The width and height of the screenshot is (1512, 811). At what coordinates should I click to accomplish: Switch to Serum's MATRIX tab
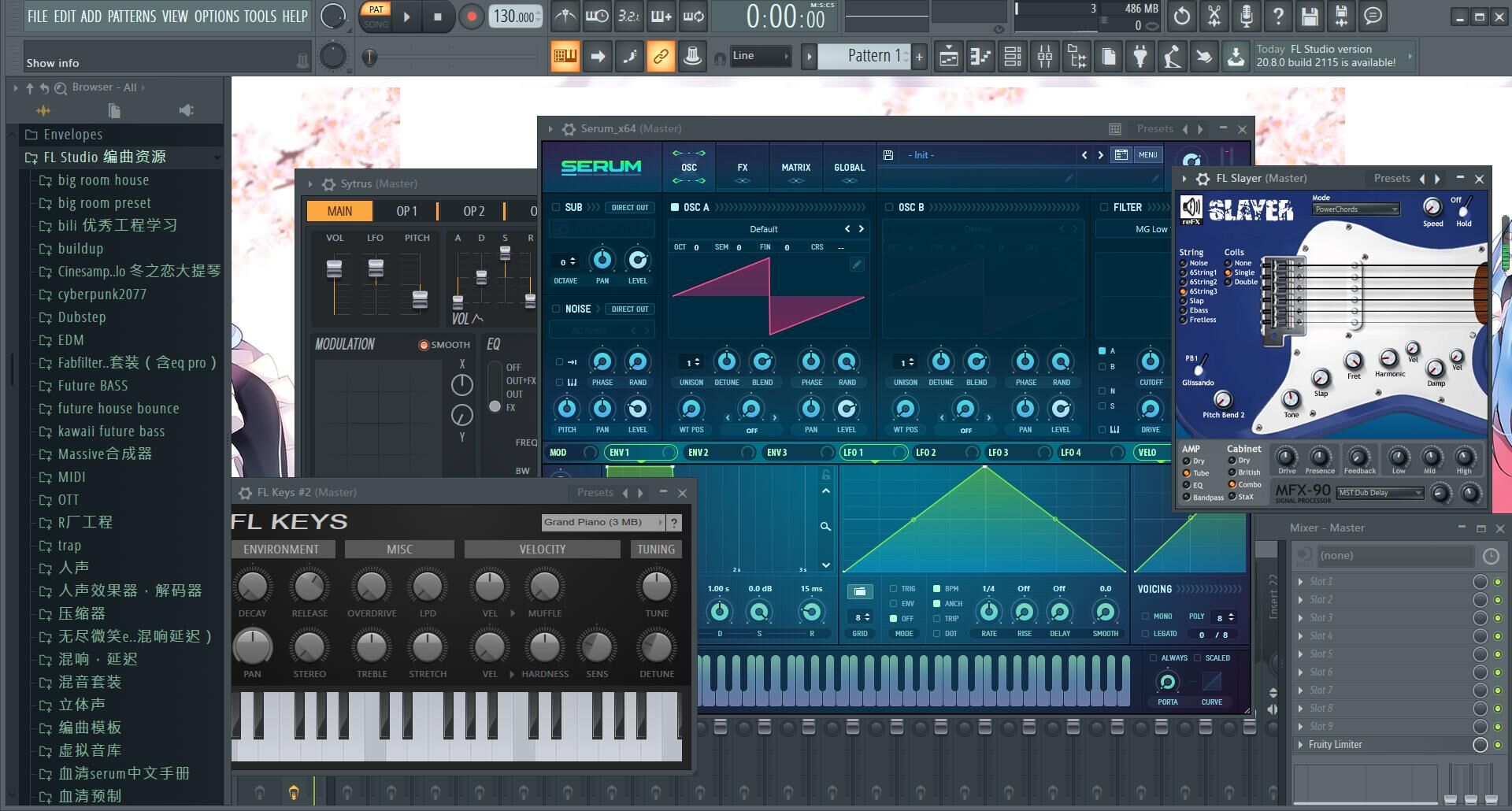coord(795,168)
